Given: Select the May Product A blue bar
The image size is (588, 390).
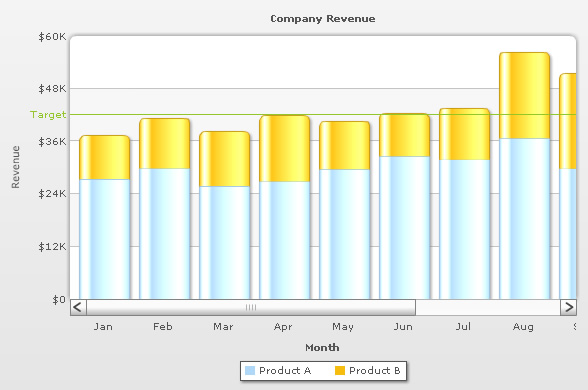Looking at the screenshot, I should coord(345,234).
